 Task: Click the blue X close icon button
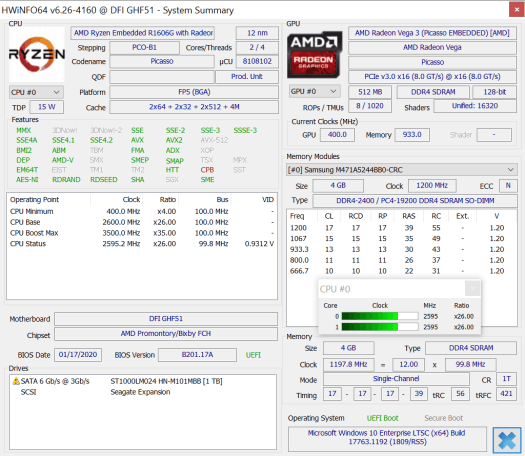pyautogui.click(x=507, y=440)
